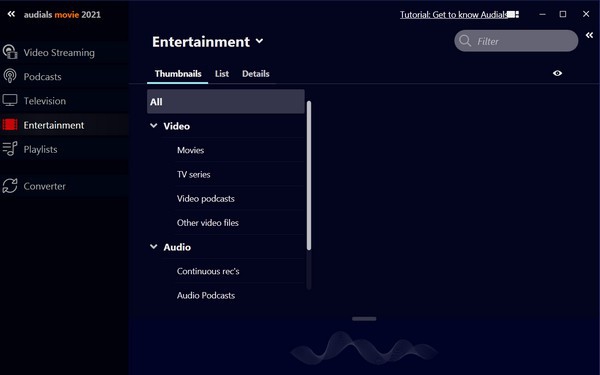Open Playlists section
The height and width of the screenshot is (375, 600).
point(41,149)
